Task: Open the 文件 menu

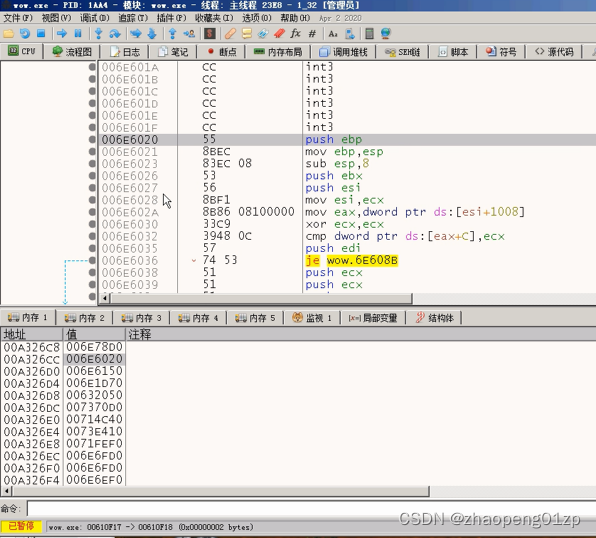Action: tap(18, 18)
